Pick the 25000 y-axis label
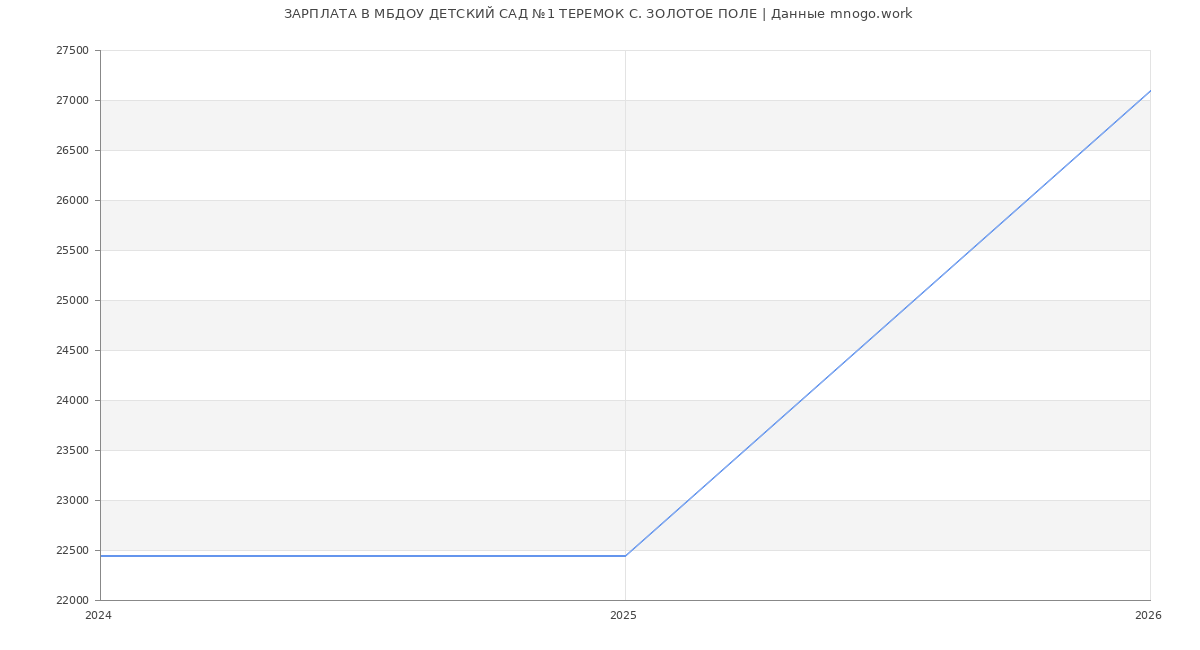1200x650 pixels. click(72, 301)
